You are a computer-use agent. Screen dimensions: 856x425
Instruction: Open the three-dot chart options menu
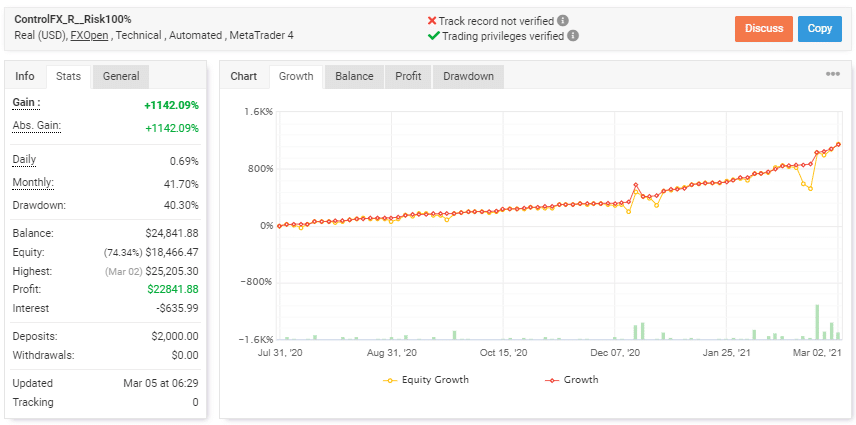832,75
